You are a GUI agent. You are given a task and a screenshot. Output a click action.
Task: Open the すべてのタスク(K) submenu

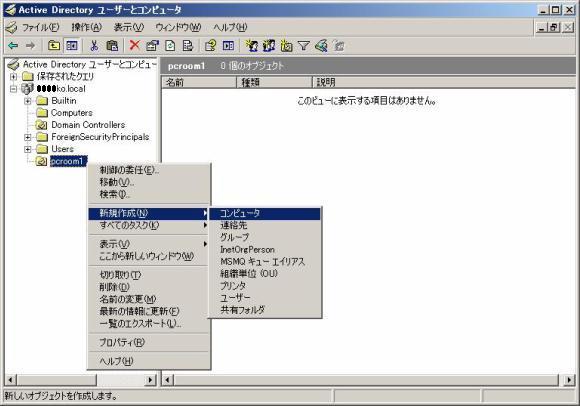pyautogui.click(x=149, y=225)
